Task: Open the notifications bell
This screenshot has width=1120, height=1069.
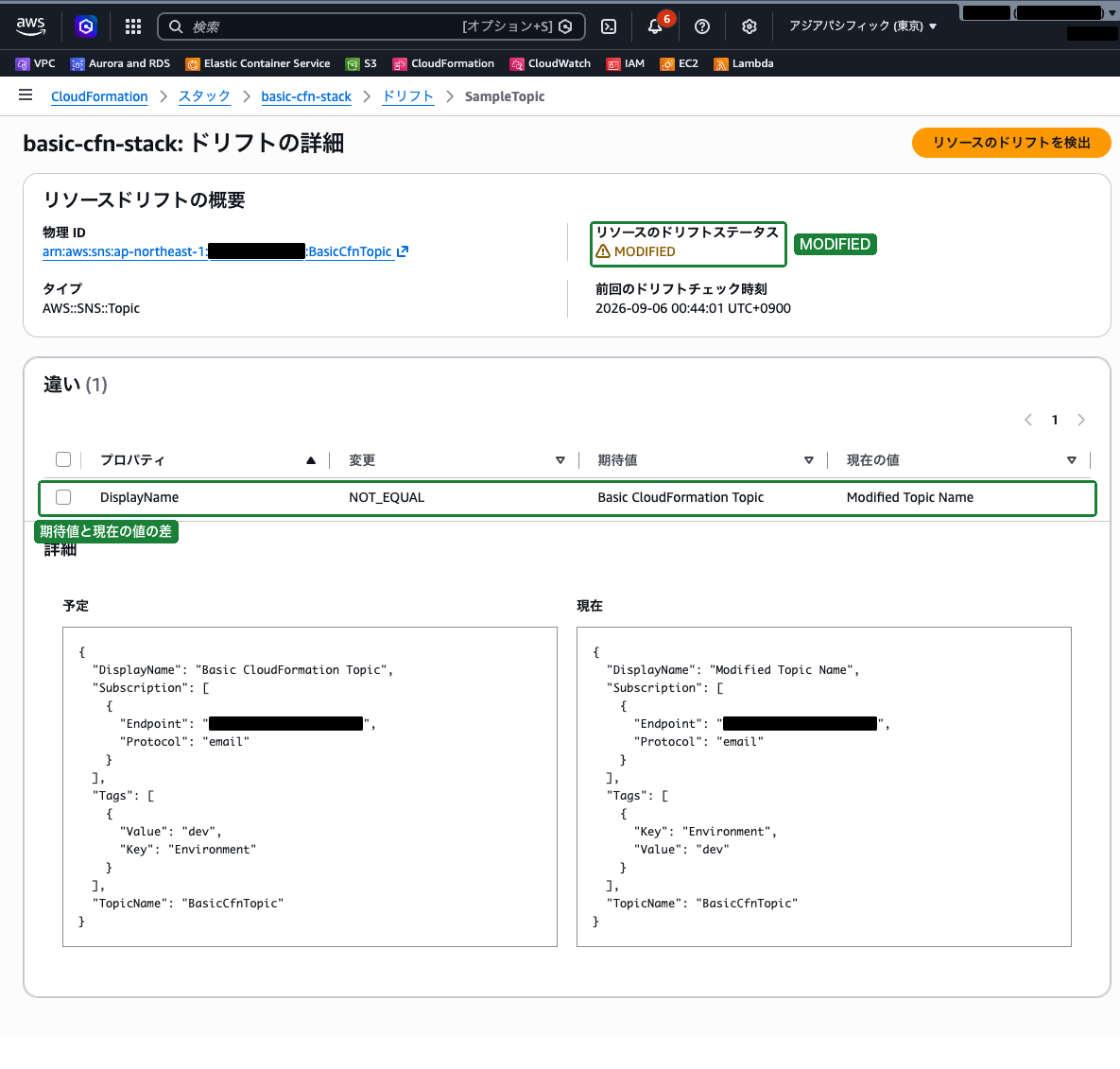Action: tap(655, 26)
